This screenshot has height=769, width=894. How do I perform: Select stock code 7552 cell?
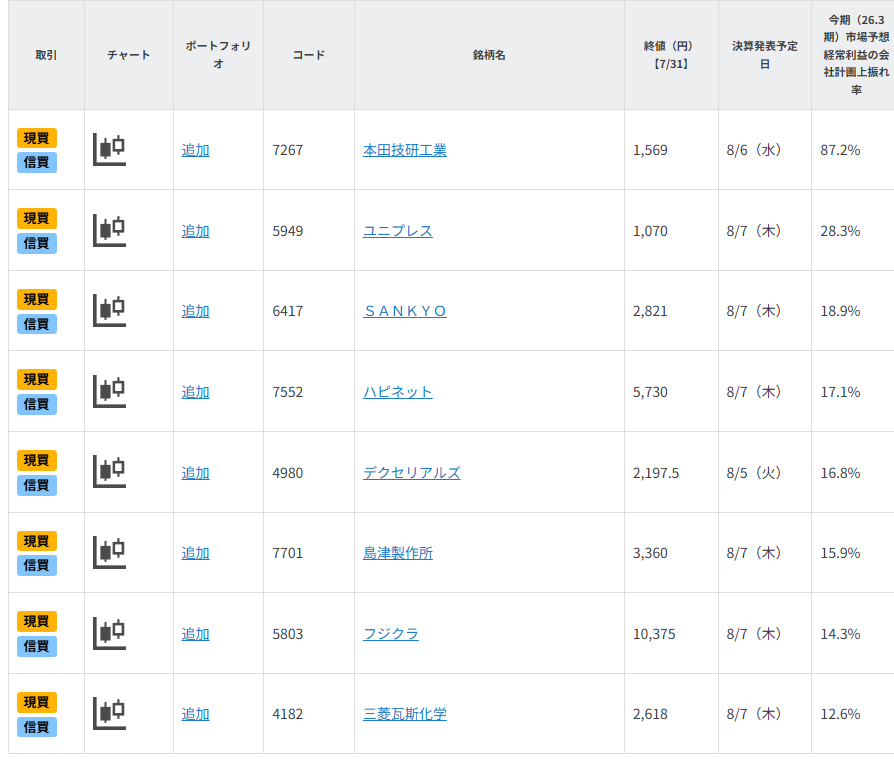pyautogui.click(x=309, y=392)
